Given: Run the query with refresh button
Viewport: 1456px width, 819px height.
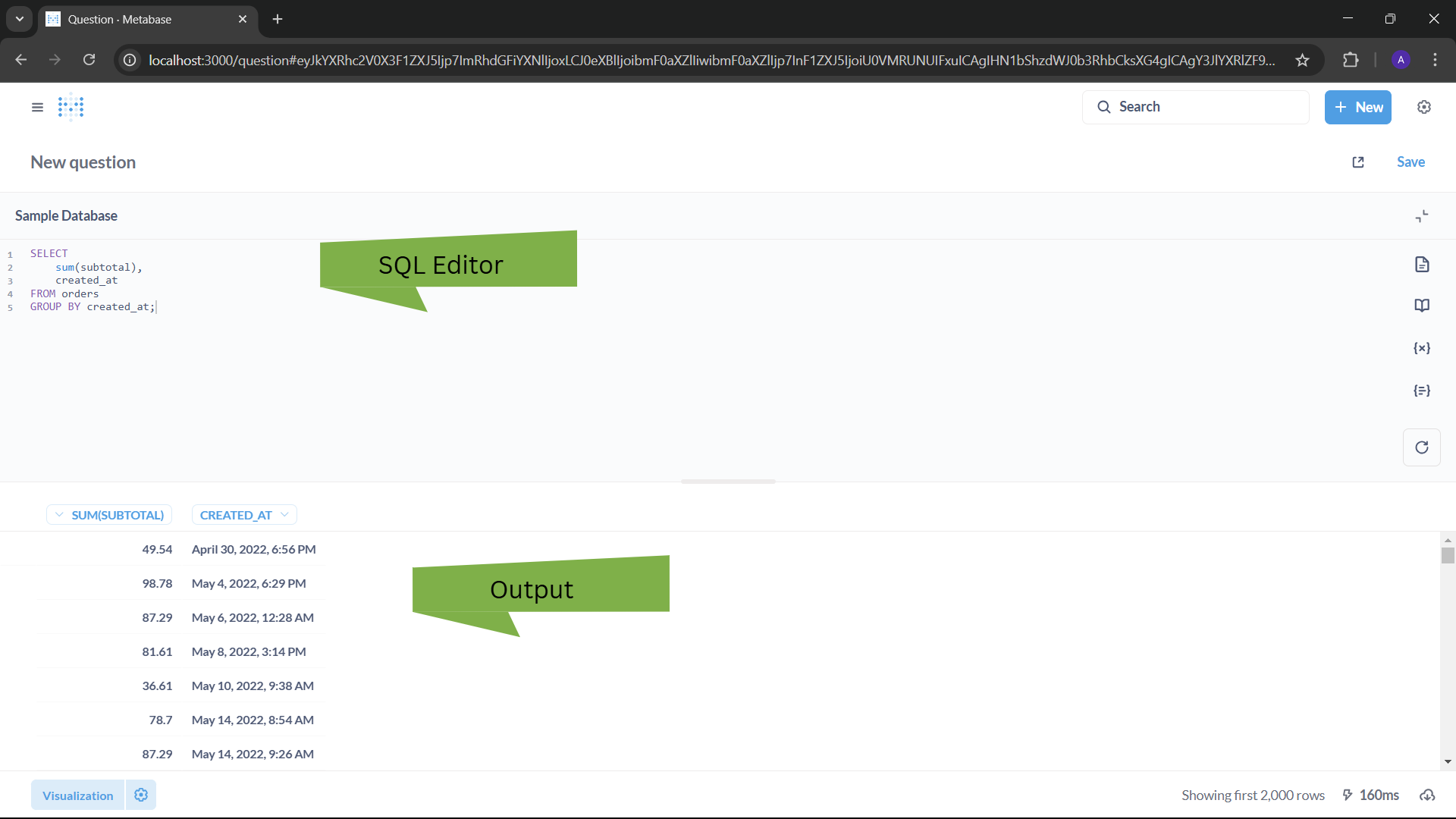Looking at the screenshot, I should [x=1422, y=447].
